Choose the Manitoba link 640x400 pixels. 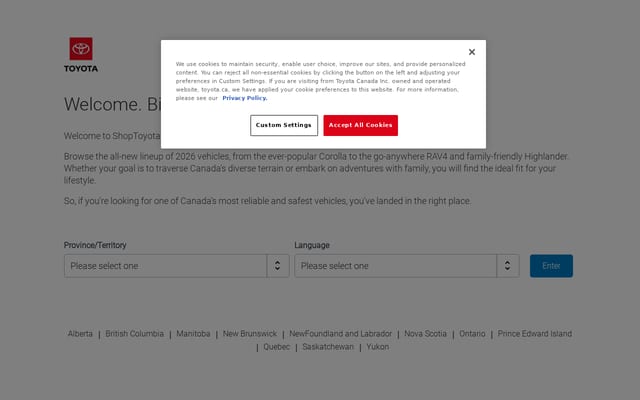click(x=193, y=333)
